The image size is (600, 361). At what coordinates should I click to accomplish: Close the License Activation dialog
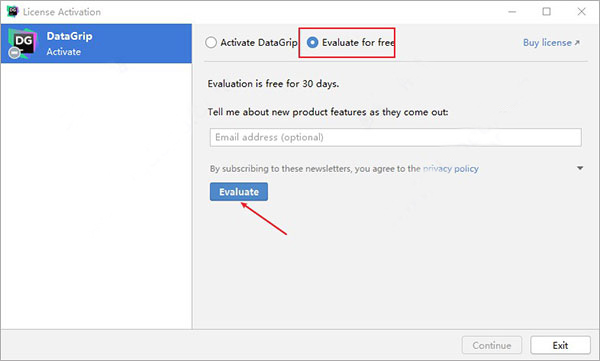[581, 12]
